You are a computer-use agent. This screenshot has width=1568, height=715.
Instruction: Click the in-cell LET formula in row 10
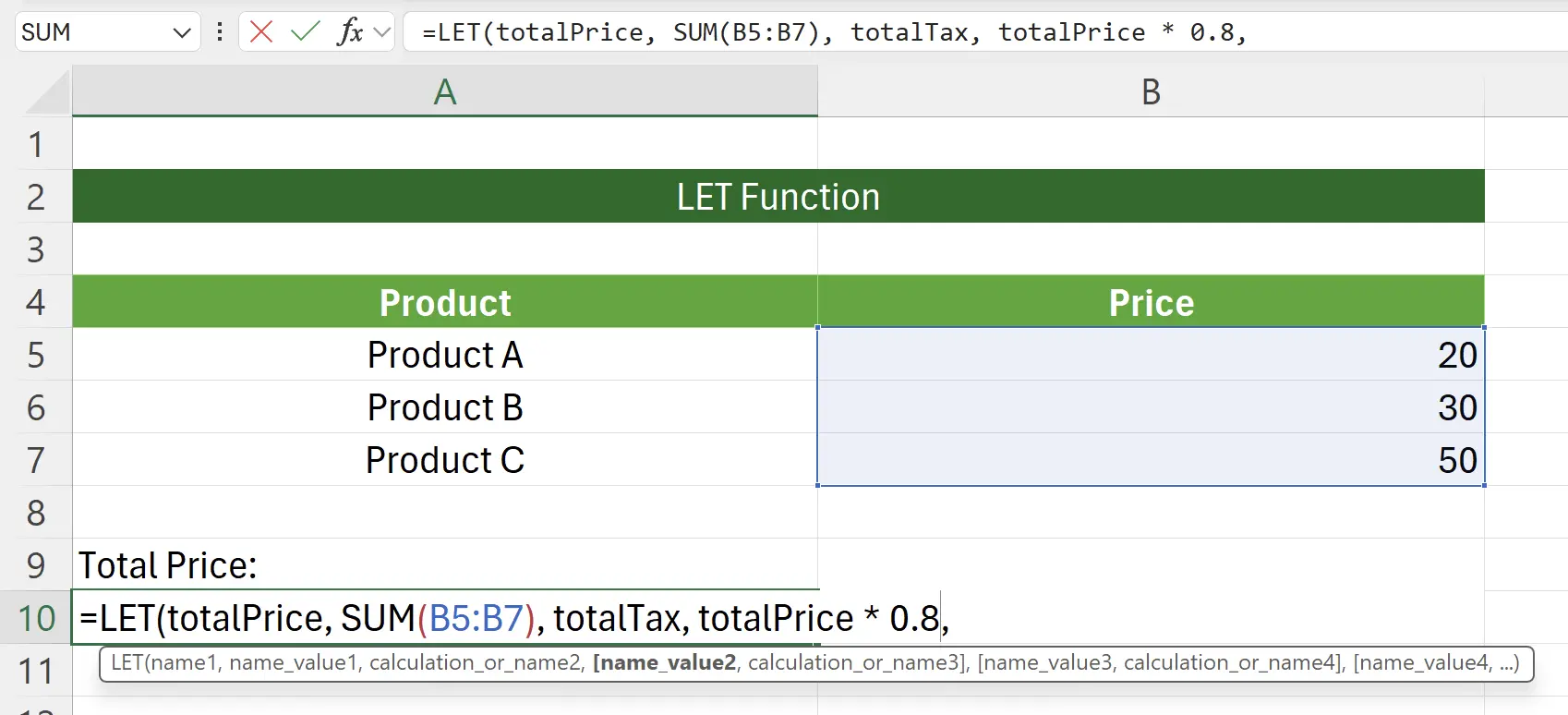(x=514, y=618)
